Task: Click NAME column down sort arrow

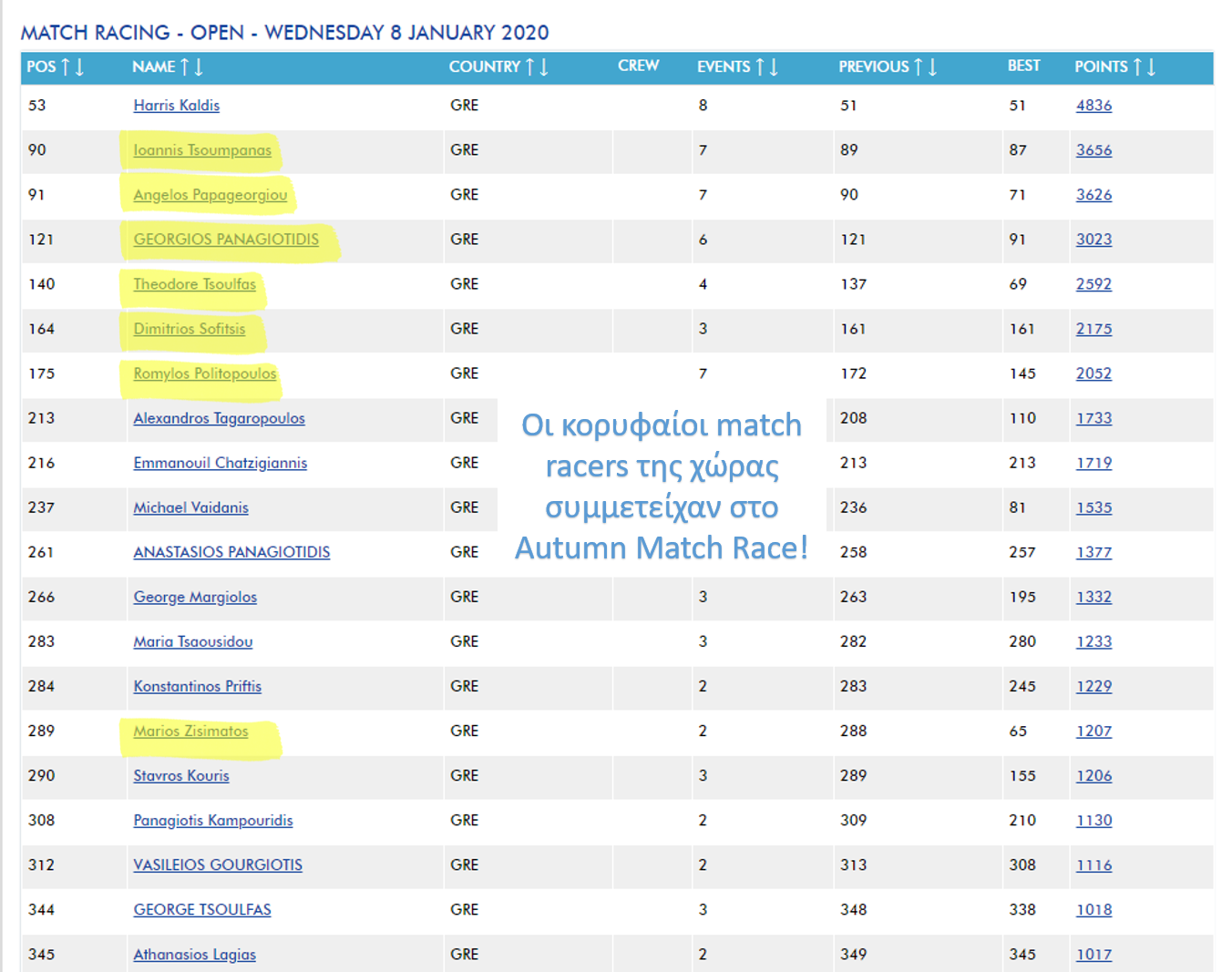Action: tap(199, 67)
